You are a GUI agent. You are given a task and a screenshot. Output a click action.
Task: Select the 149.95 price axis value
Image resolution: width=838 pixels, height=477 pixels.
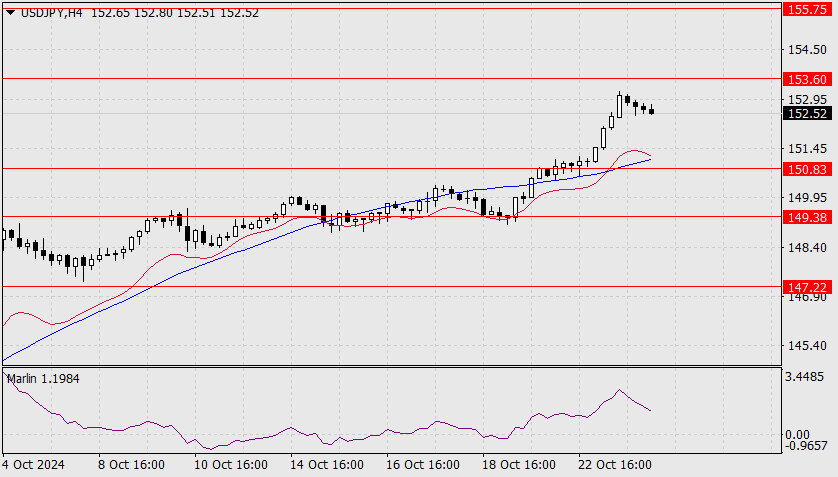tap(807, 198)
